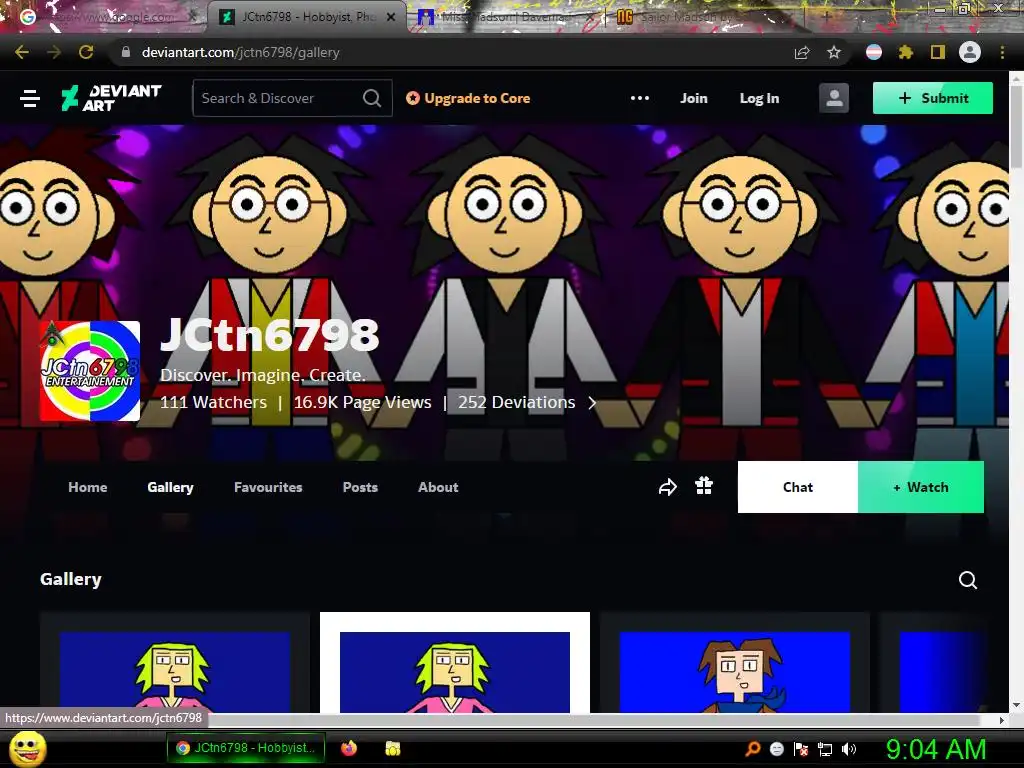The image size is (1024, 768).
Task: Click the JCtn6798 Entertainment profile avatar
Action: (x=90, y=371)
